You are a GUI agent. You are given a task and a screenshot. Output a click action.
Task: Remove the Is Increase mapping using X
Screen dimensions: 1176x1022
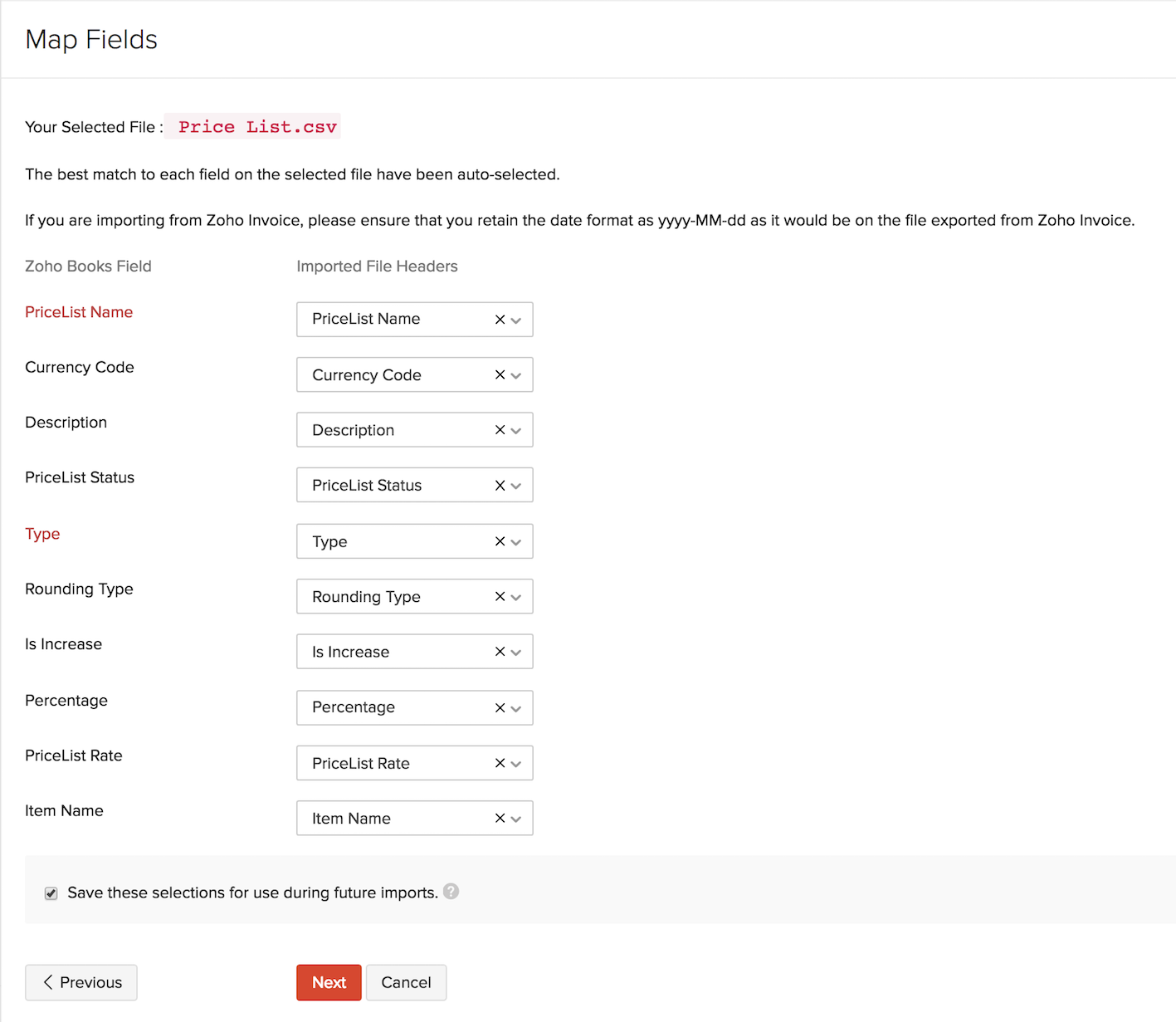coord(500,652)
